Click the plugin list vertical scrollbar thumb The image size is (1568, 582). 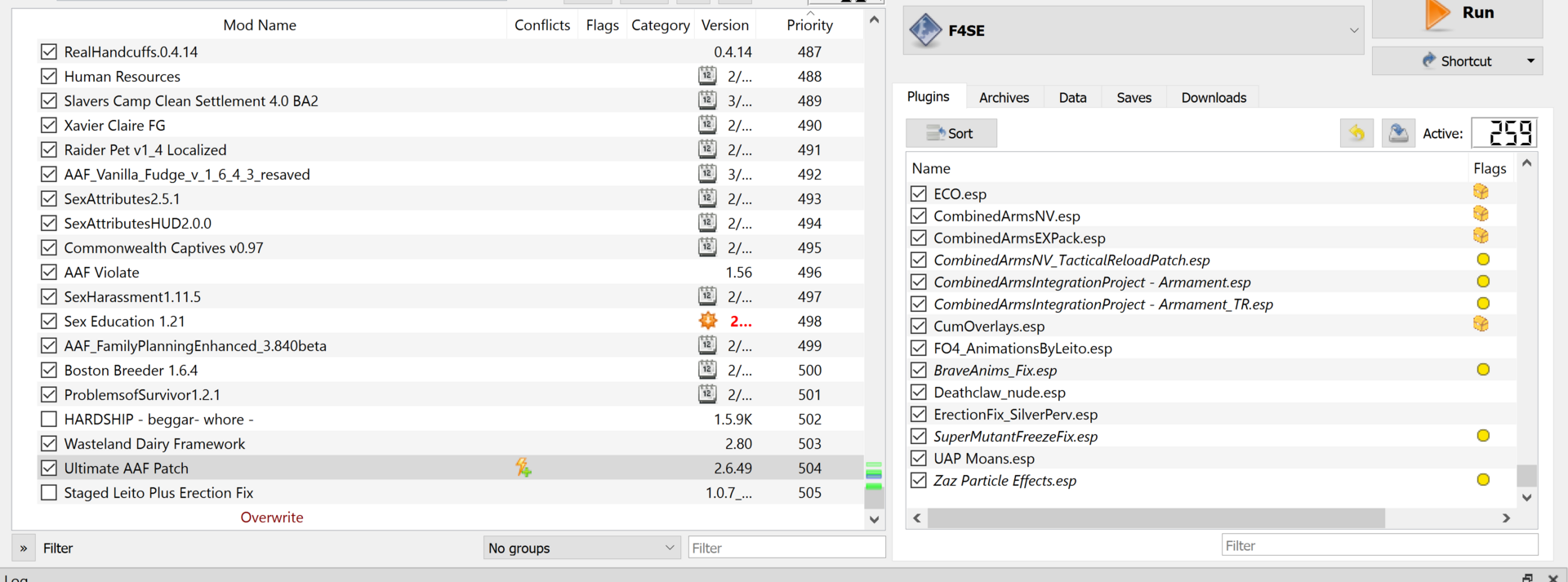[x=1526, y=475]
